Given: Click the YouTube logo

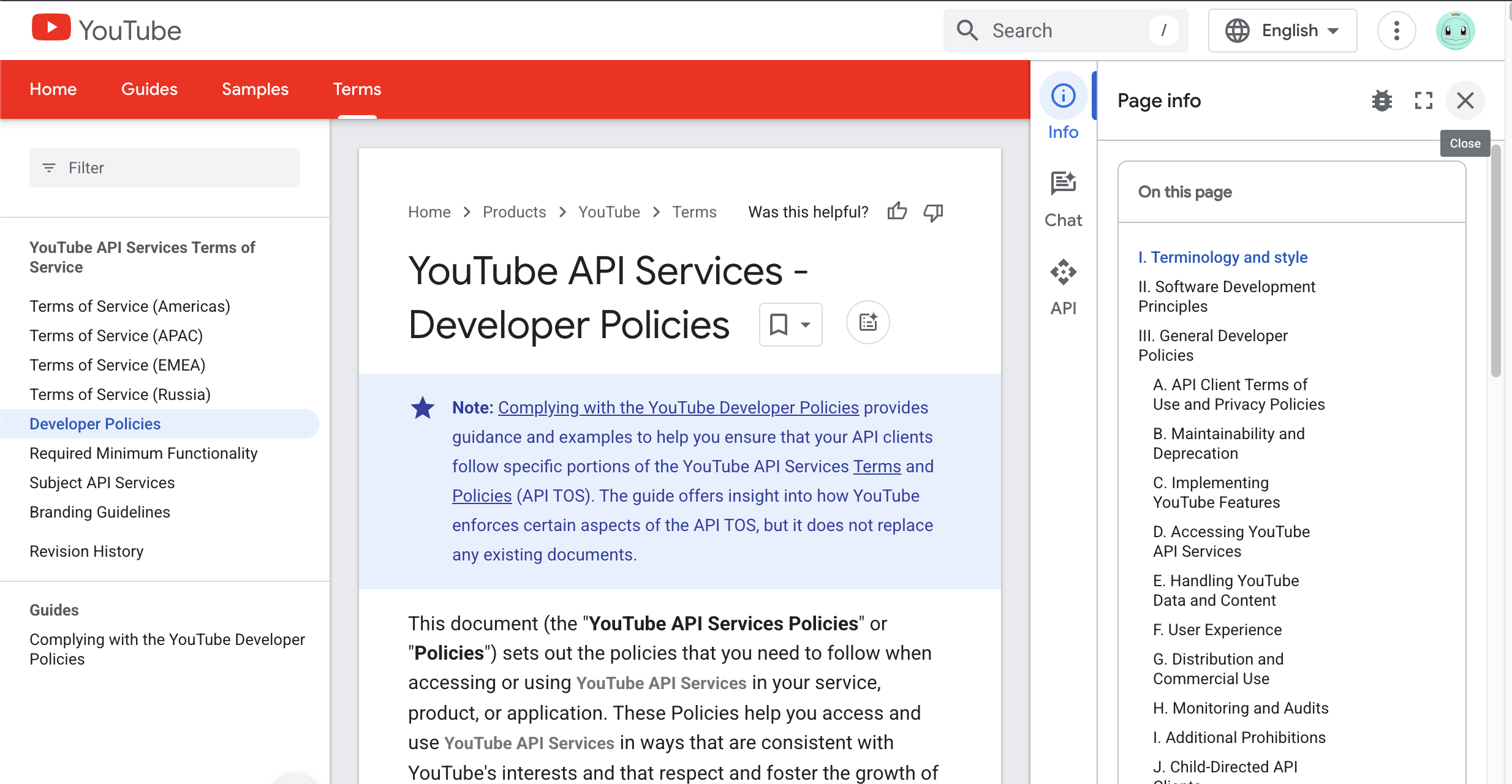Looking at the screenshot, I should click(107, 29).
